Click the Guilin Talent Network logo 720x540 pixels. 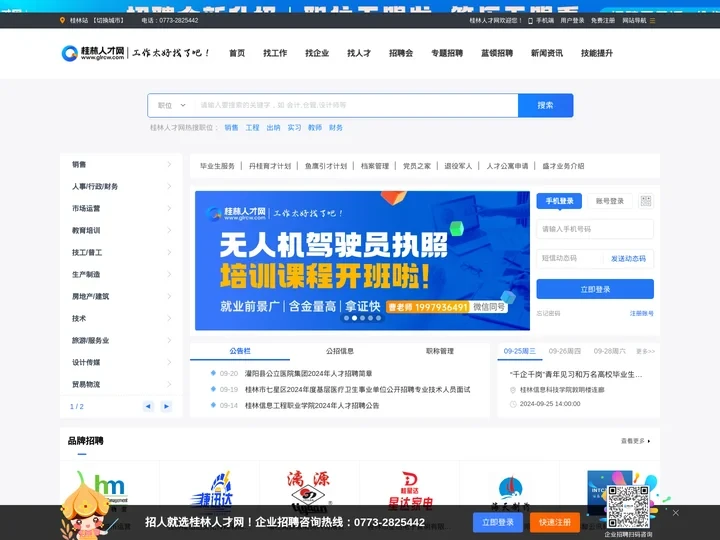point(93,53)
